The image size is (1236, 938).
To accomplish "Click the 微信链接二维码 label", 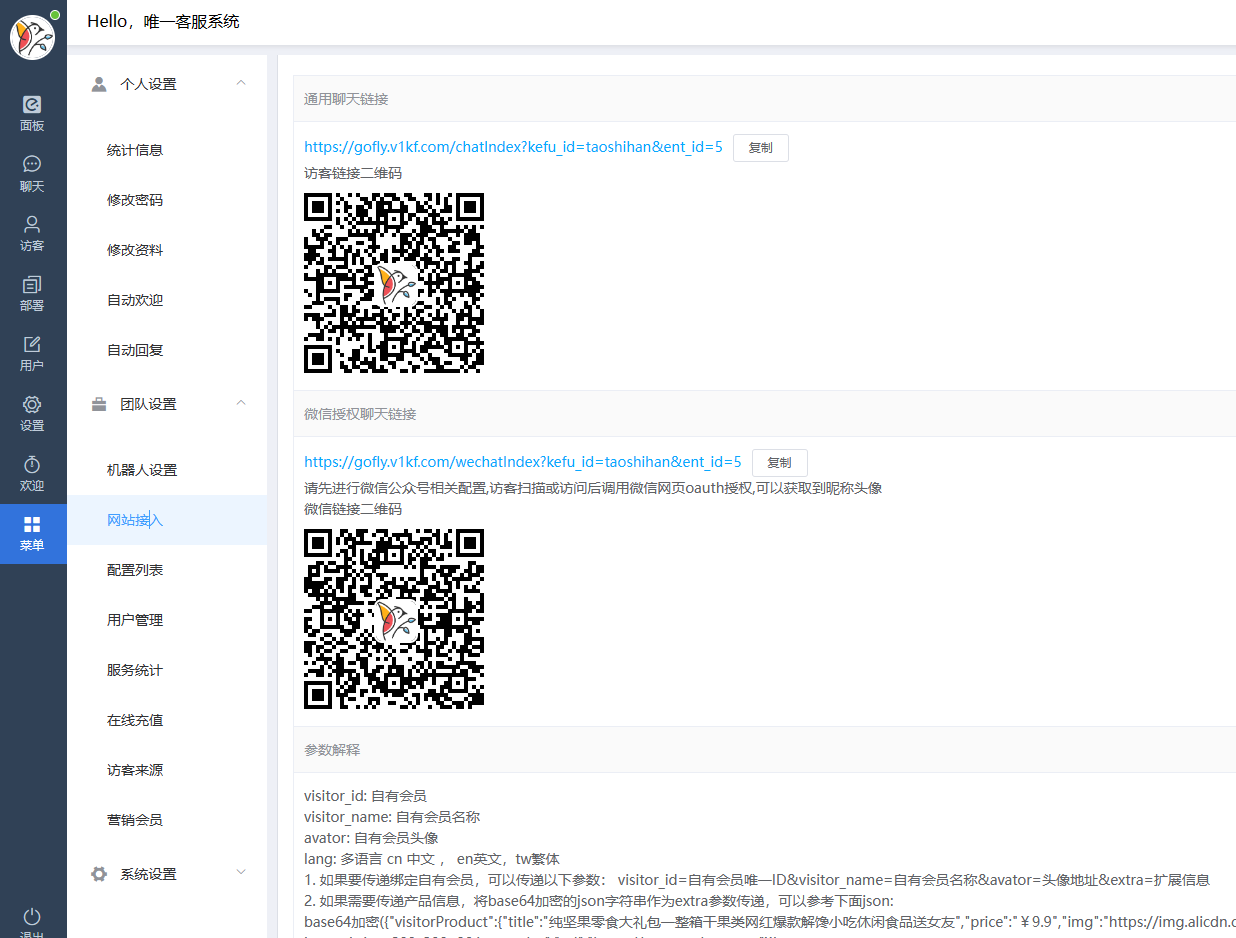I will pyautogui.click(x=353, y=509).
